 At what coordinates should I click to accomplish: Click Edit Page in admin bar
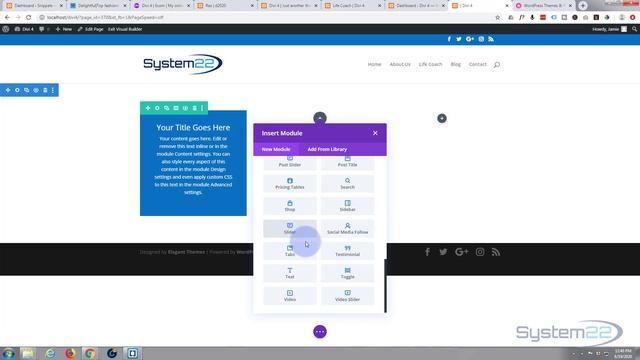point(90,29)
